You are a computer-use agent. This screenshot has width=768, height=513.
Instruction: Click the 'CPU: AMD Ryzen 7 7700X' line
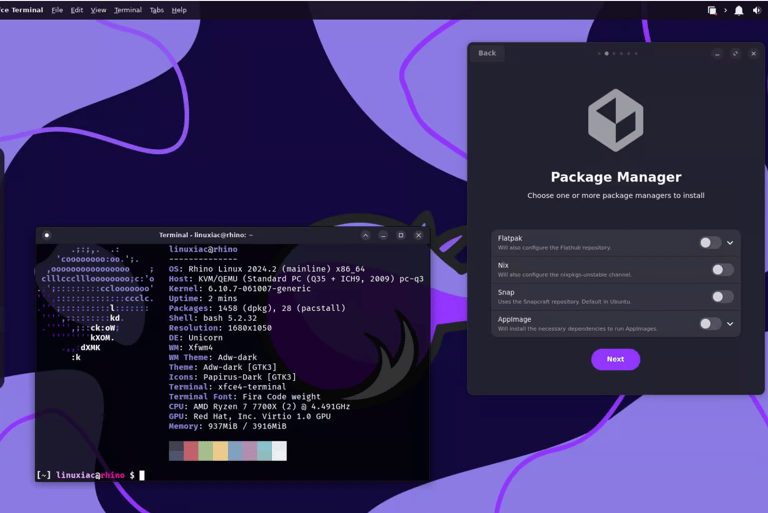point(259,406)
